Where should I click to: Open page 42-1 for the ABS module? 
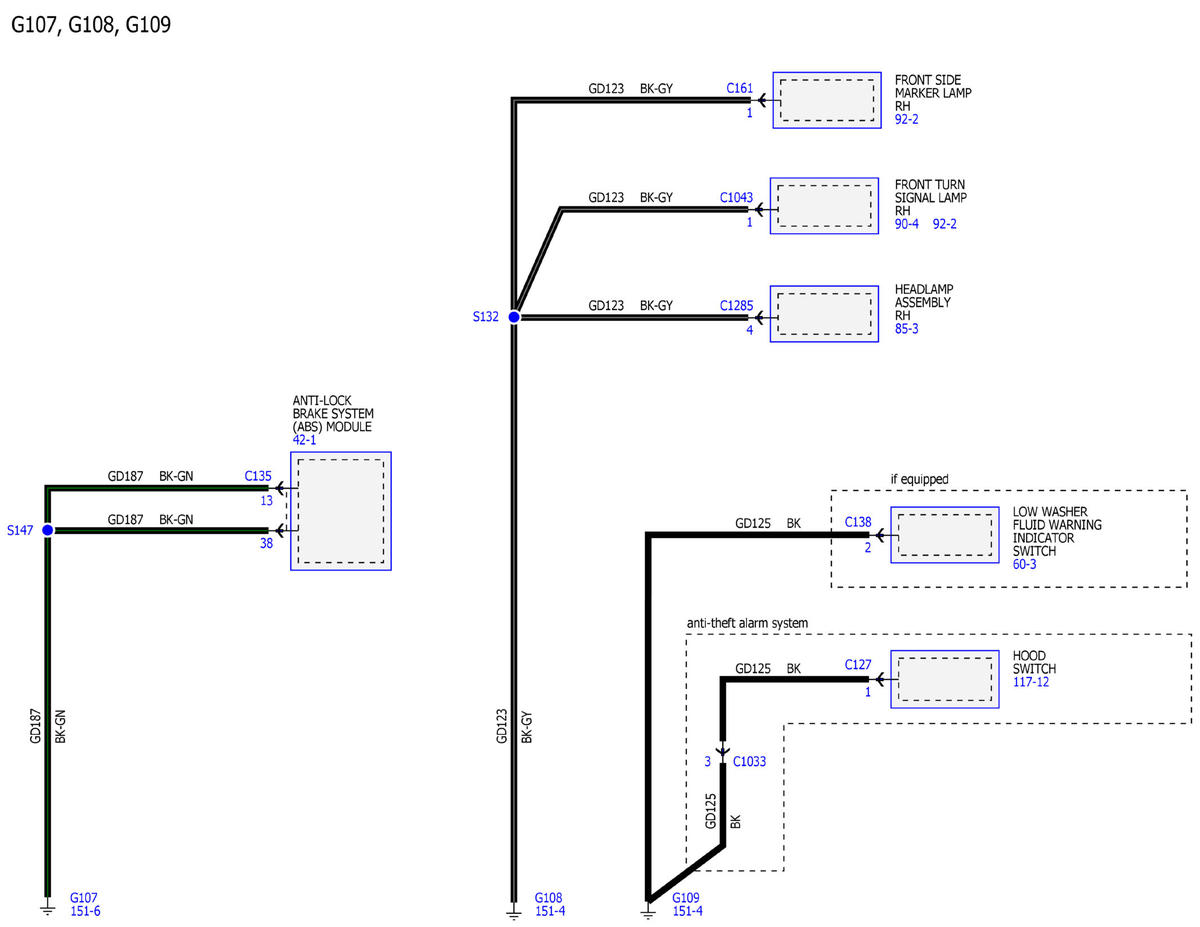306,439
